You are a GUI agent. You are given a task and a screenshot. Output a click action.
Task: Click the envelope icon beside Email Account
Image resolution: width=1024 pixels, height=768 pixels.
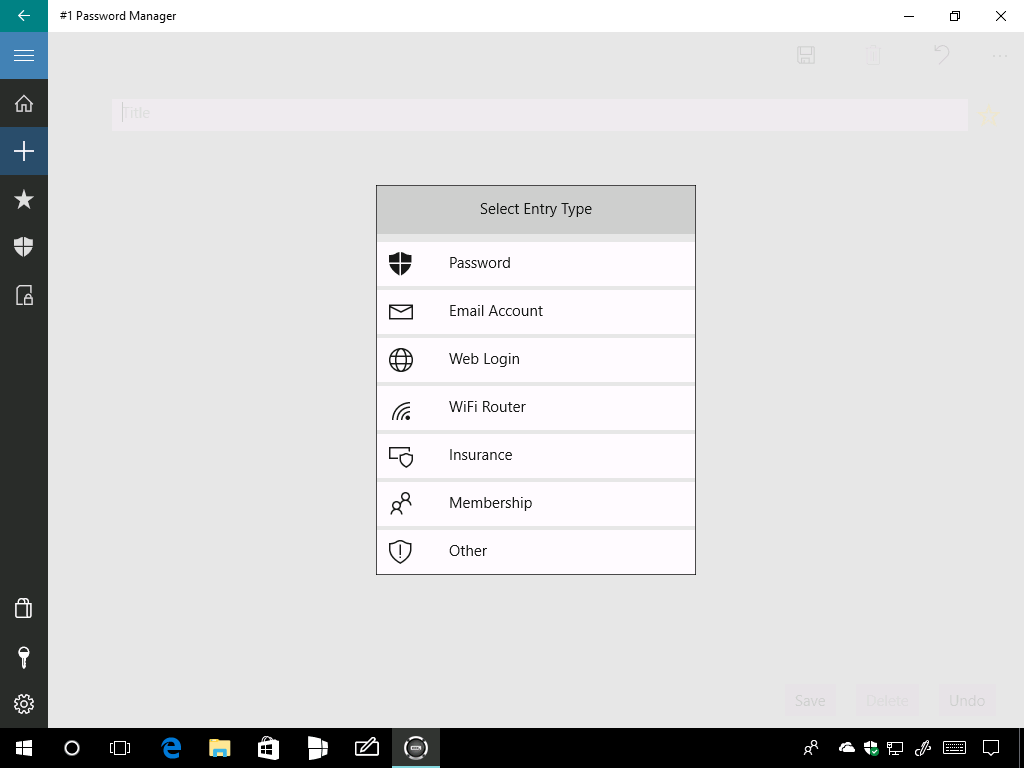click(x=400, y=312)
